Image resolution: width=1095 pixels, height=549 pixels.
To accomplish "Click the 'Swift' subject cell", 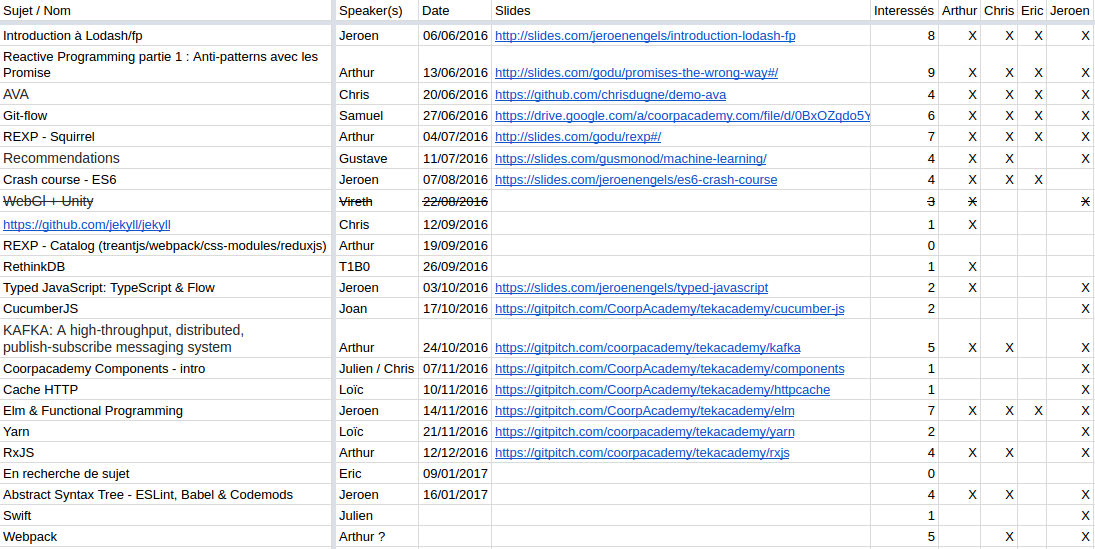I will click(166, 515).
